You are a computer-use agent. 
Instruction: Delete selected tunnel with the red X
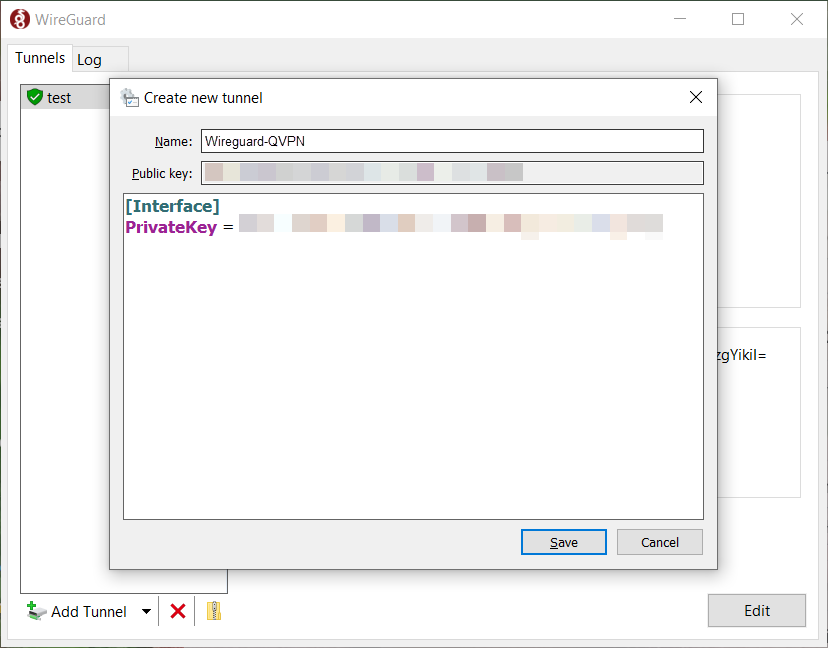(x=178, y=612)
